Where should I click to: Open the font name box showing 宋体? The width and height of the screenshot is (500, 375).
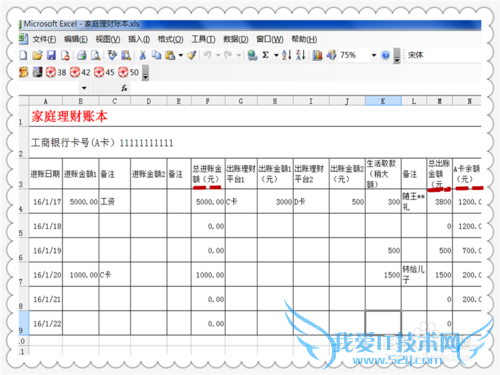pos(443,55)
